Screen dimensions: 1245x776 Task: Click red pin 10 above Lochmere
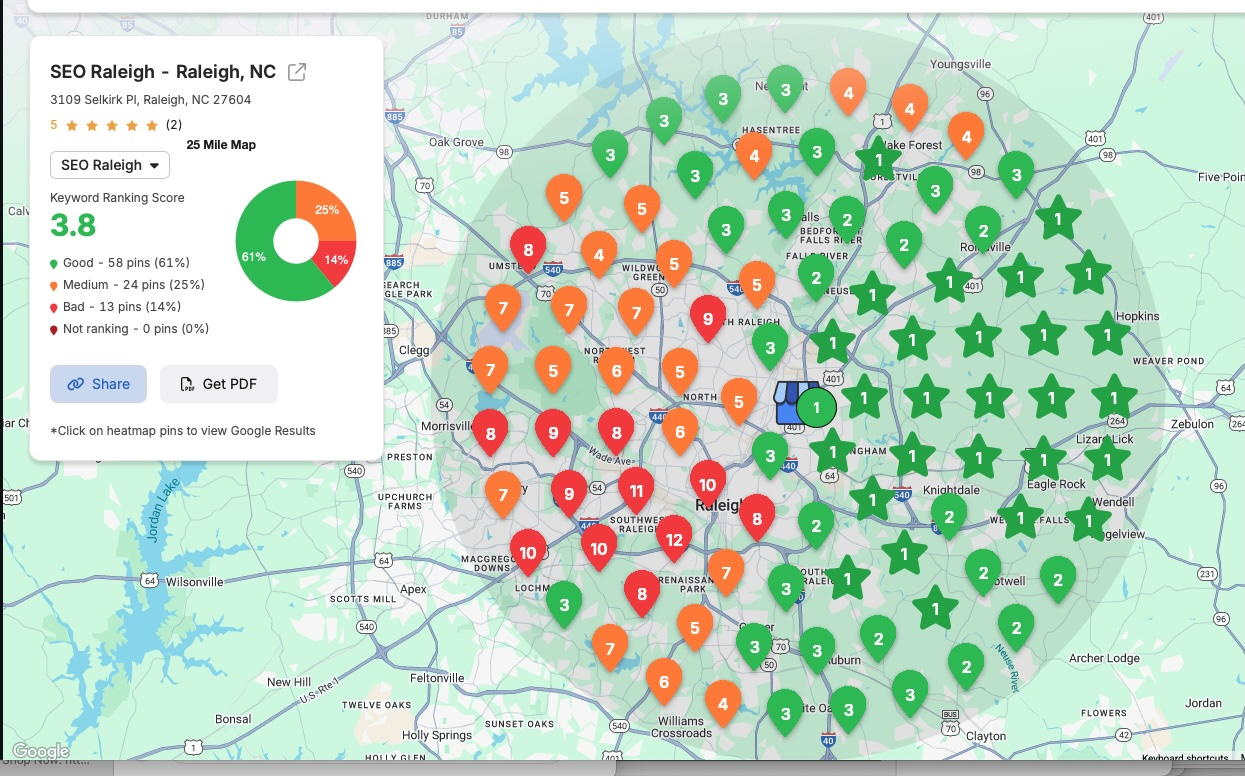tap(528, 552)
